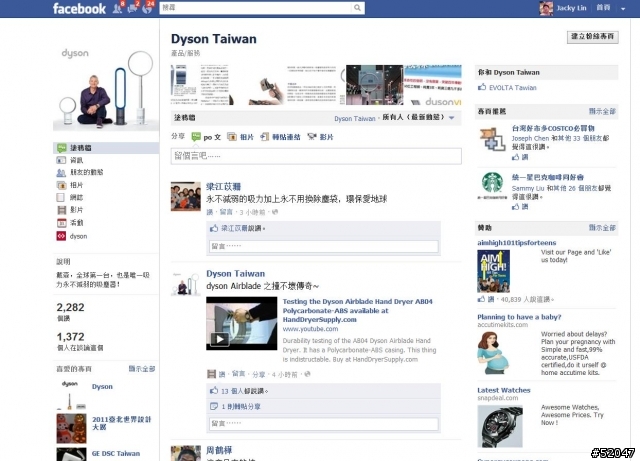
Task: Open Latest Watches ad link
Action: pos(504,390)
